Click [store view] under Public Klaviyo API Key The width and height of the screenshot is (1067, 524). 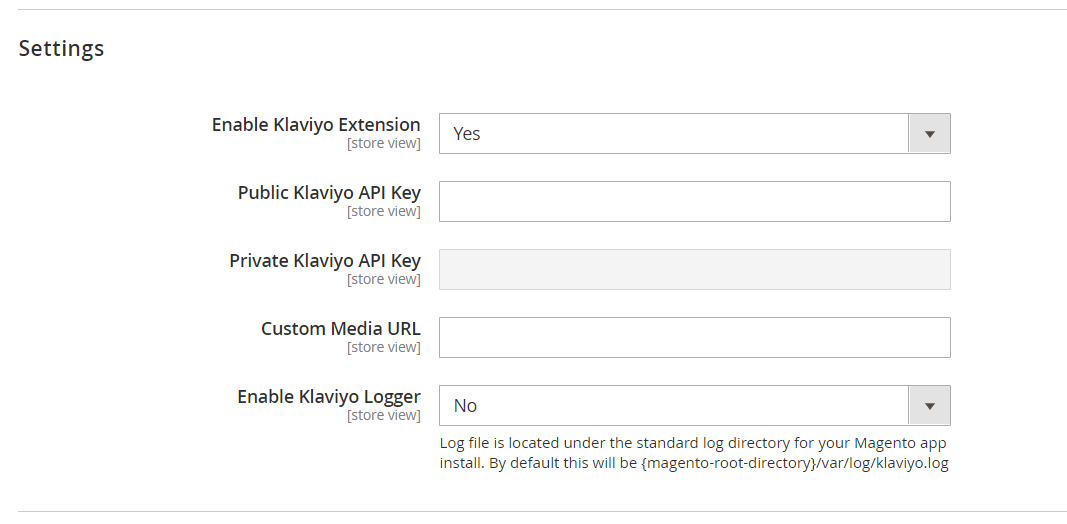(384, 212)
